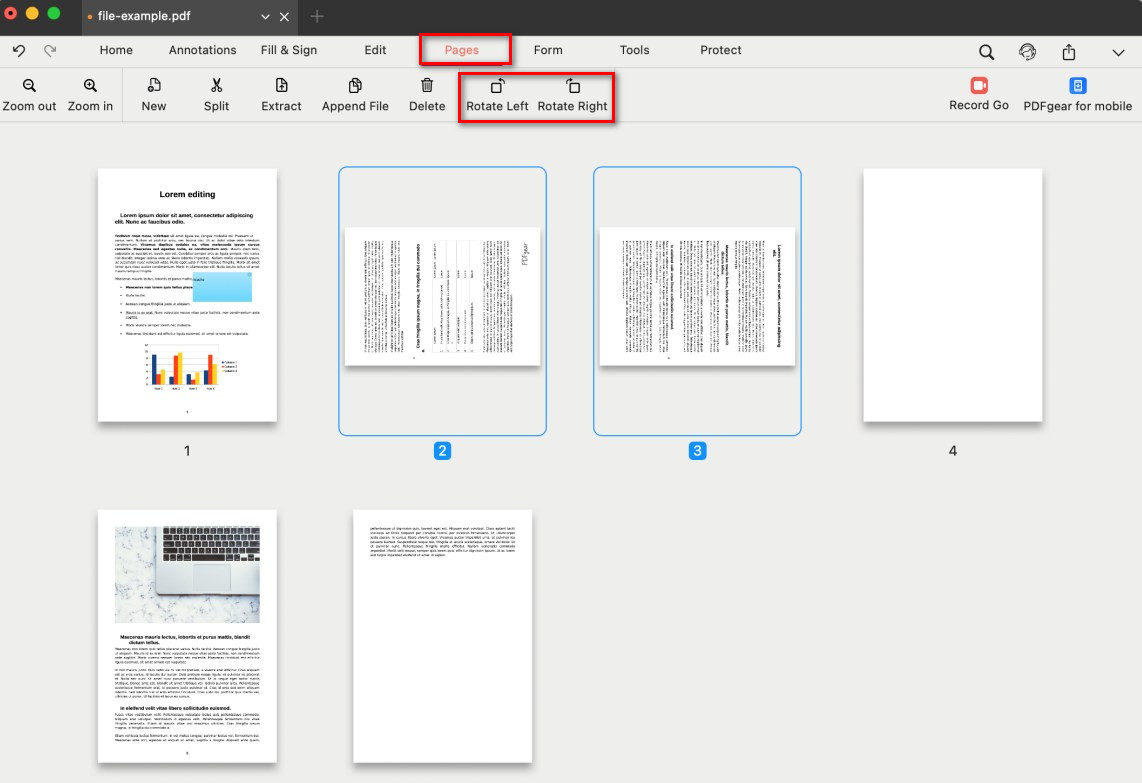Select page 1 thumbnail

point(187,295)
